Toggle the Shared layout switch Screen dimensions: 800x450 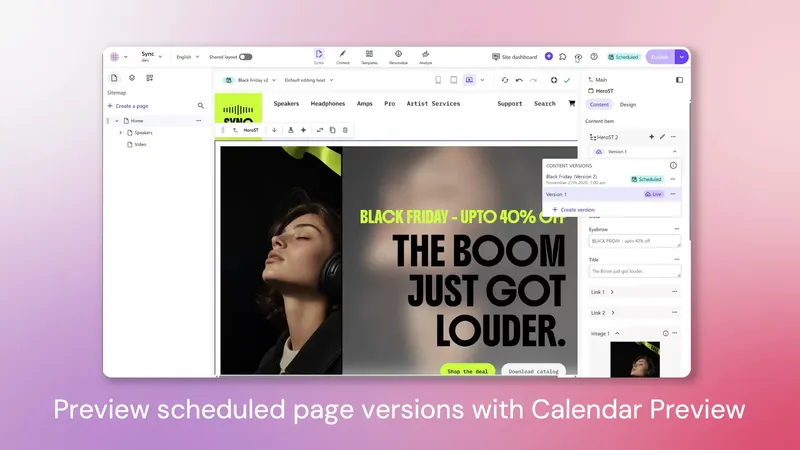click(x=245, y=57)
